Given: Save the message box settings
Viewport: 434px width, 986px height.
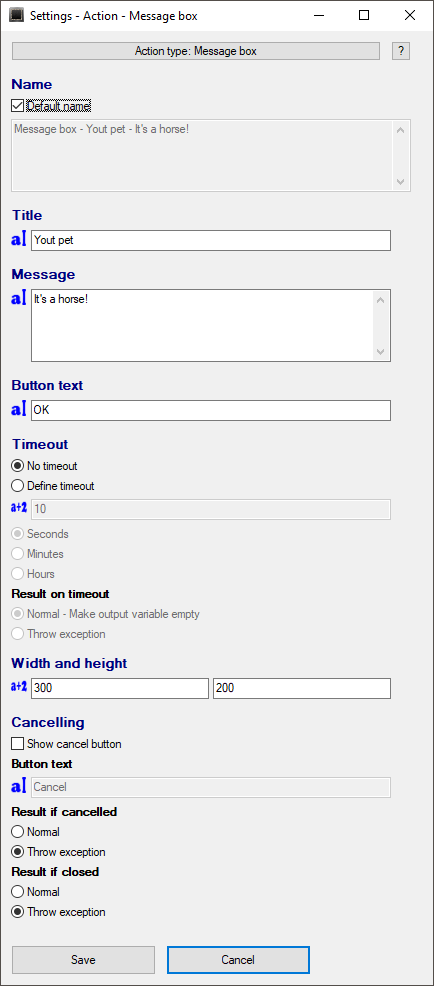Looking at the screenshot, I should pos(83,960).
